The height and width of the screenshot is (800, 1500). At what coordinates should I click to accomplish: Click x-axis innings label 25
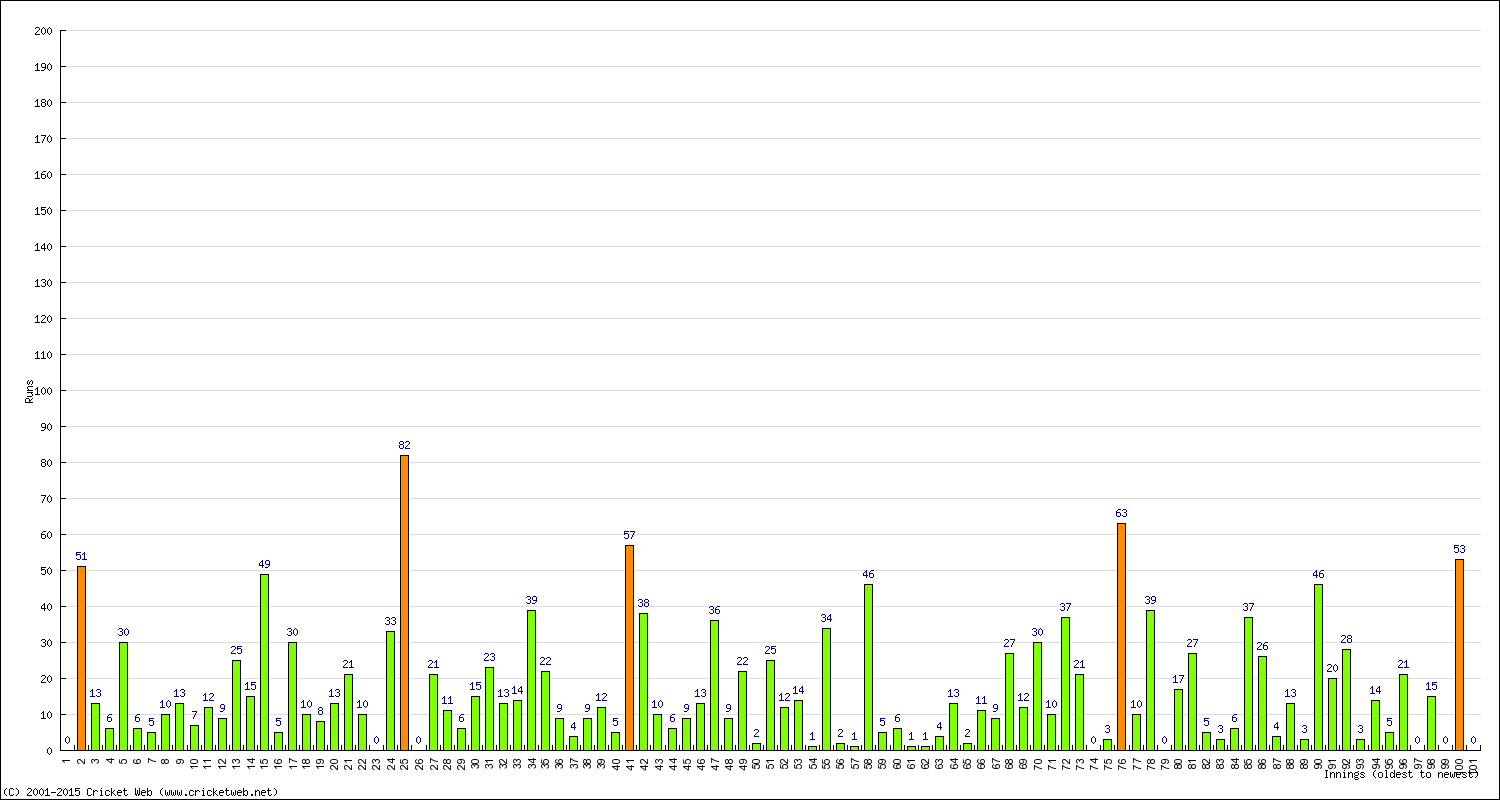(405, 762)
